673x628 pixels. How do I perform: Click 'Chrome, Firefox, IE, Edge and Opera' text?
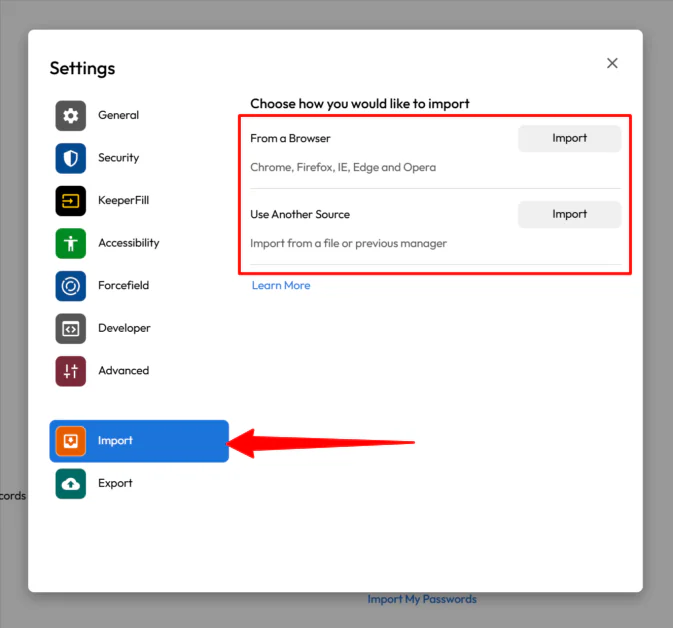tap(343, 167)
